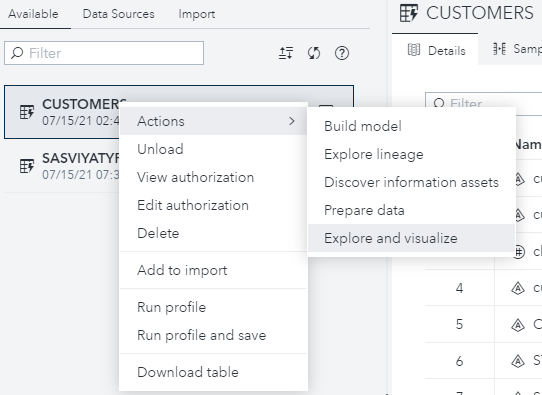Select Prepare data in the submenu

(412, 210)
